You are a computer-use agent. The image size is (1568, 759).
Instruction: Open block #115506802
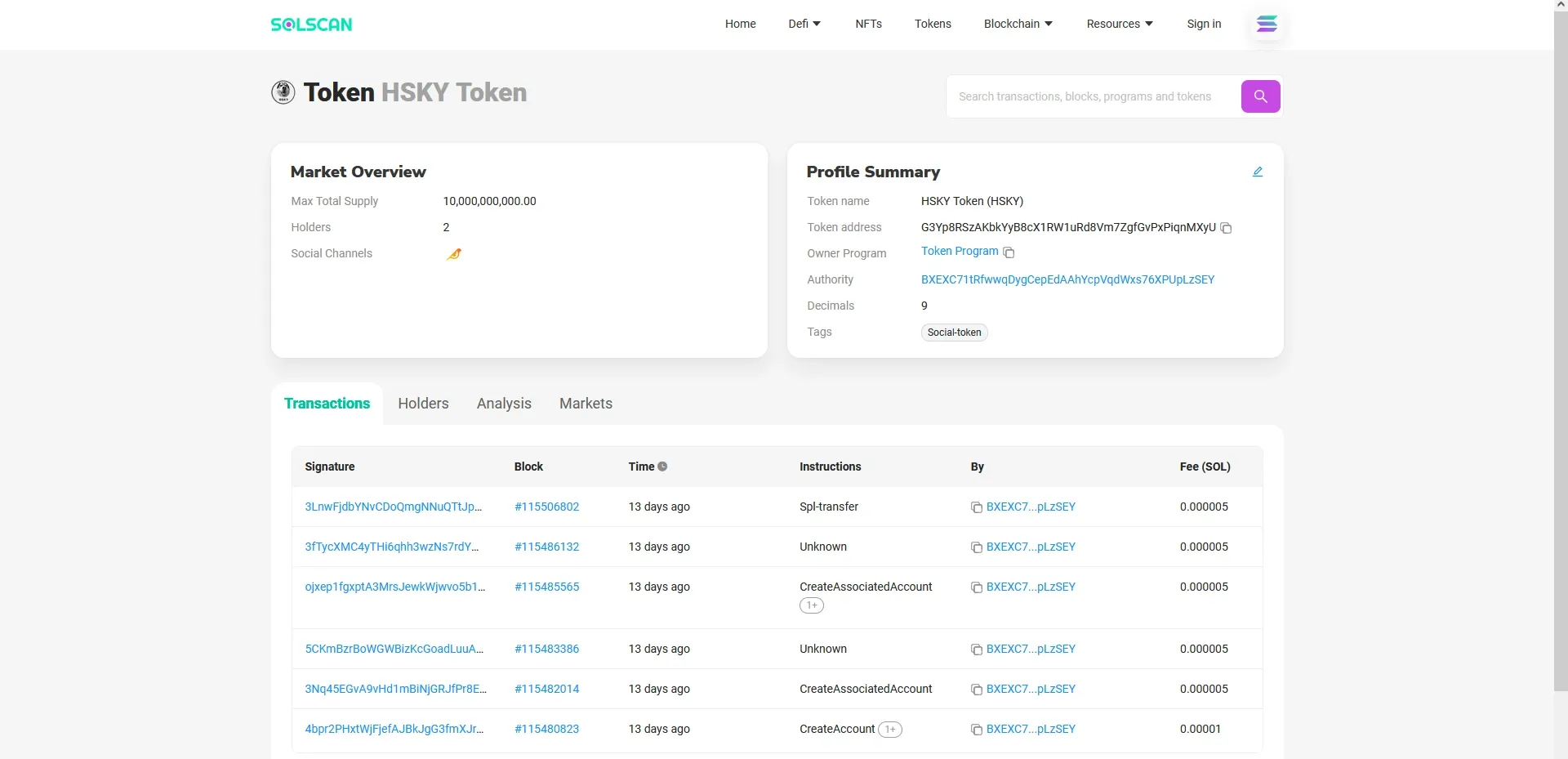(x=546, y=507)
